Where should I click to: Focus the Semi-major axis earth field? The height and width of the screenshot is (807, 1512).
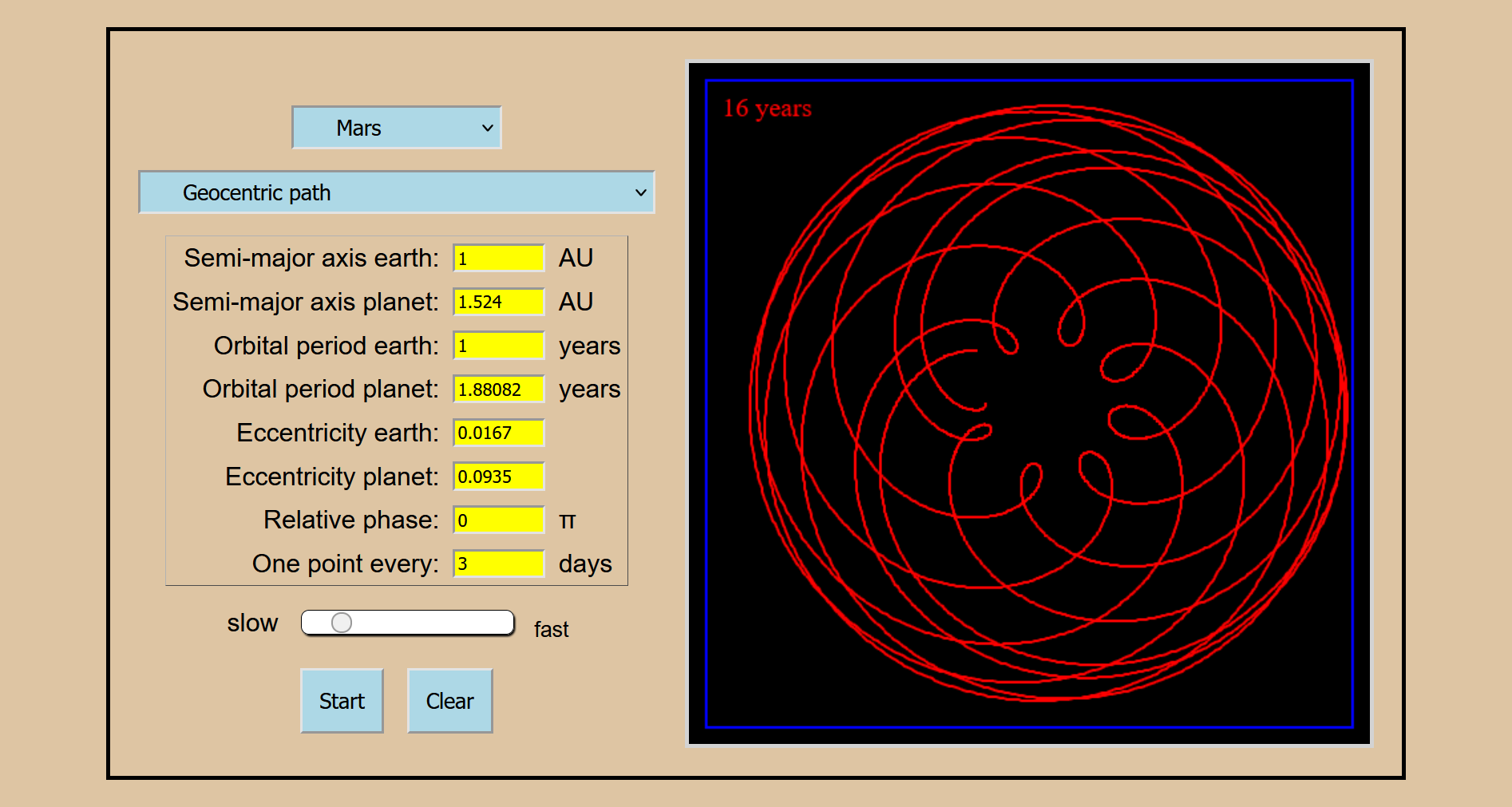(x=498, y=259)
